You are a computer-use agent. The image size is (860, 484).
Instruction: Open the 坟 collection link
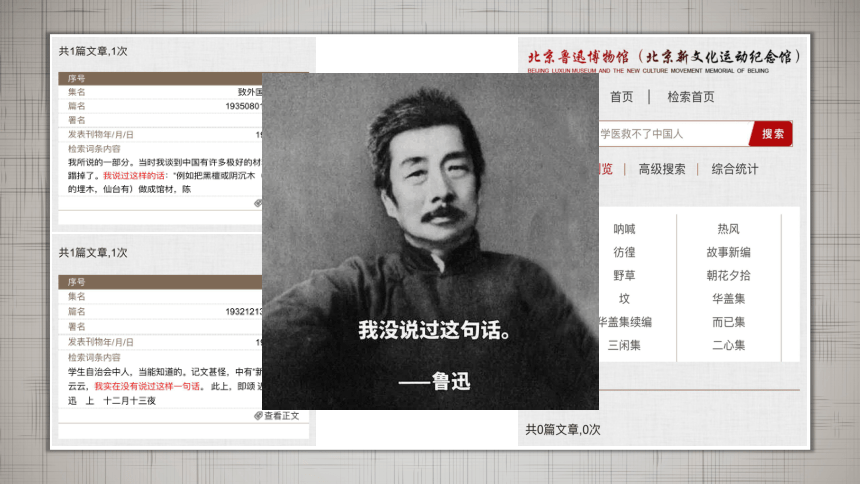click(x=624, y=299)
